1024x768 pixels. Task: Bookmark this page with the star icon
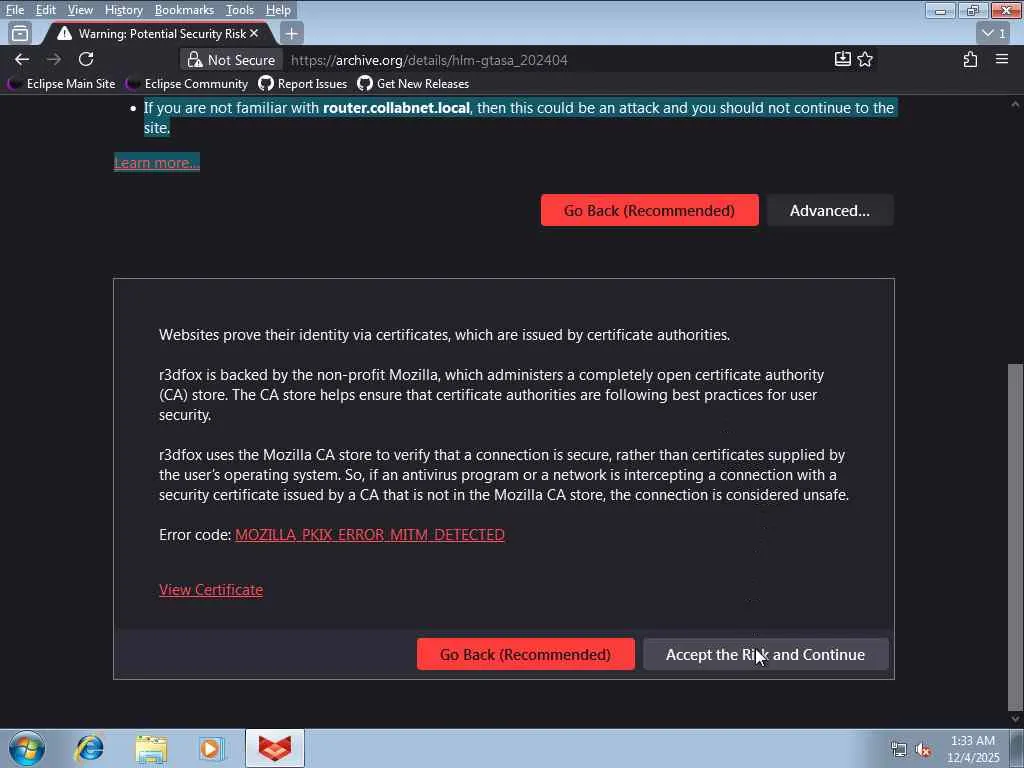click(865, 59)
